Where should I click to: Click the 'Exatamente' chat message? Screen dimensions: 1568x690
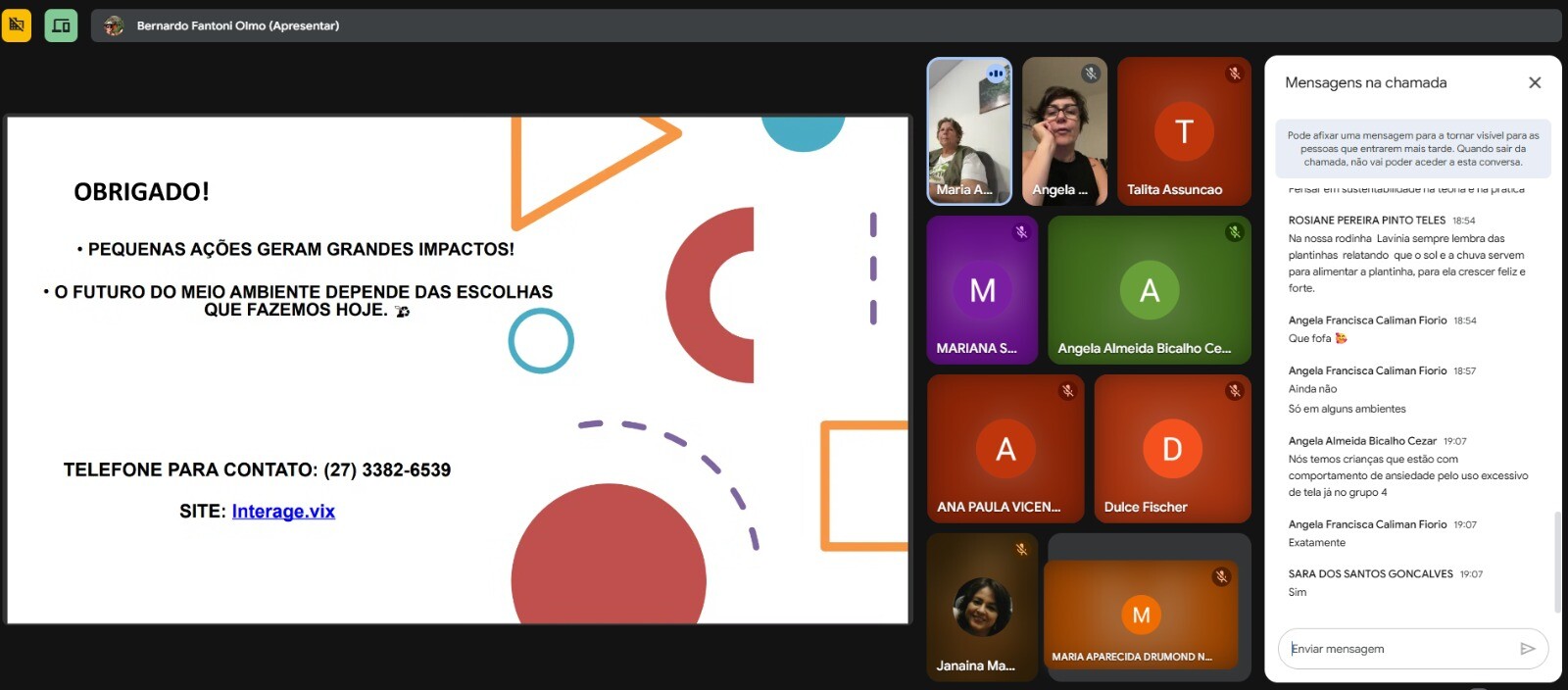tap(1316, 543)
